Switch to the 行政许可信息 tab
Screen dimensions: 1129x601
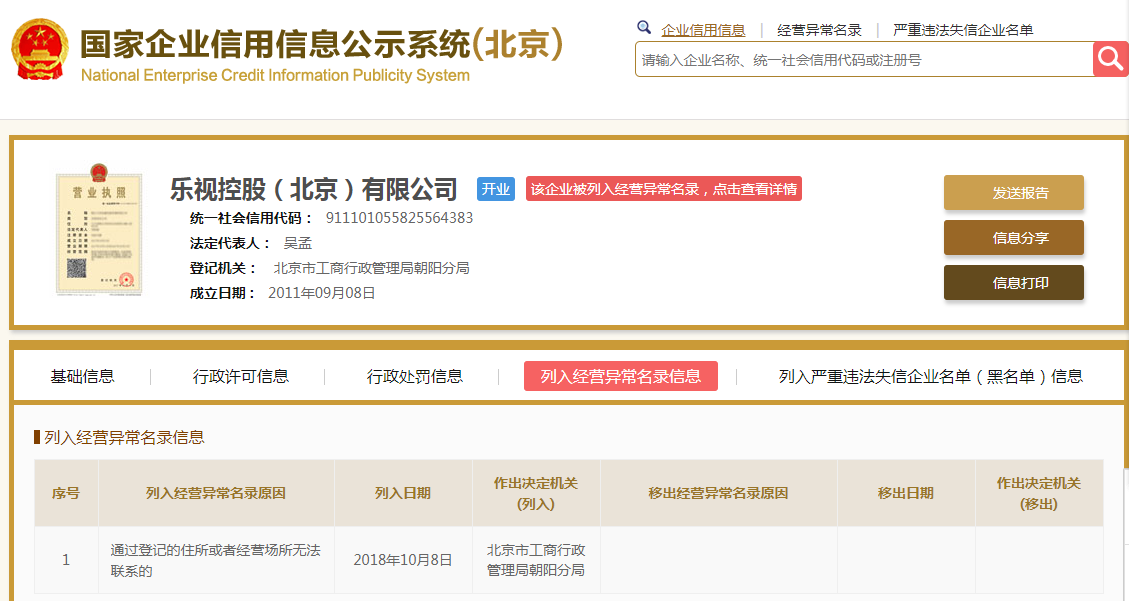(x=240, y=376)
